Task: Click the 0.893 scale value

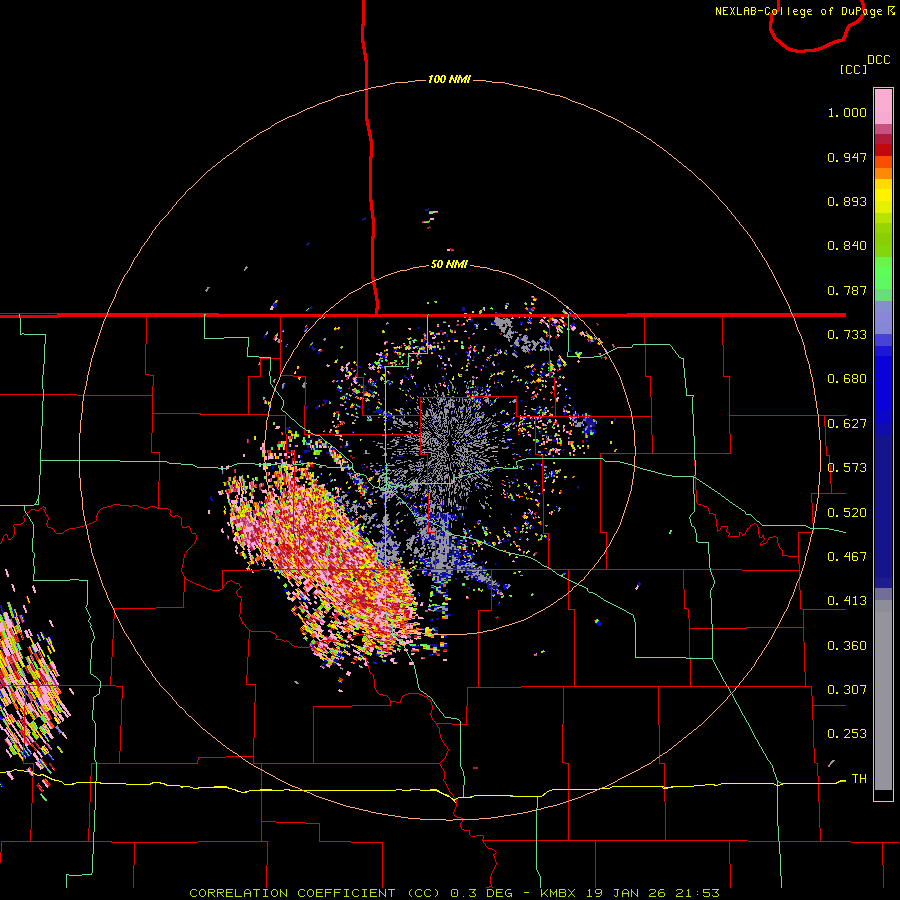Action: 847,201
